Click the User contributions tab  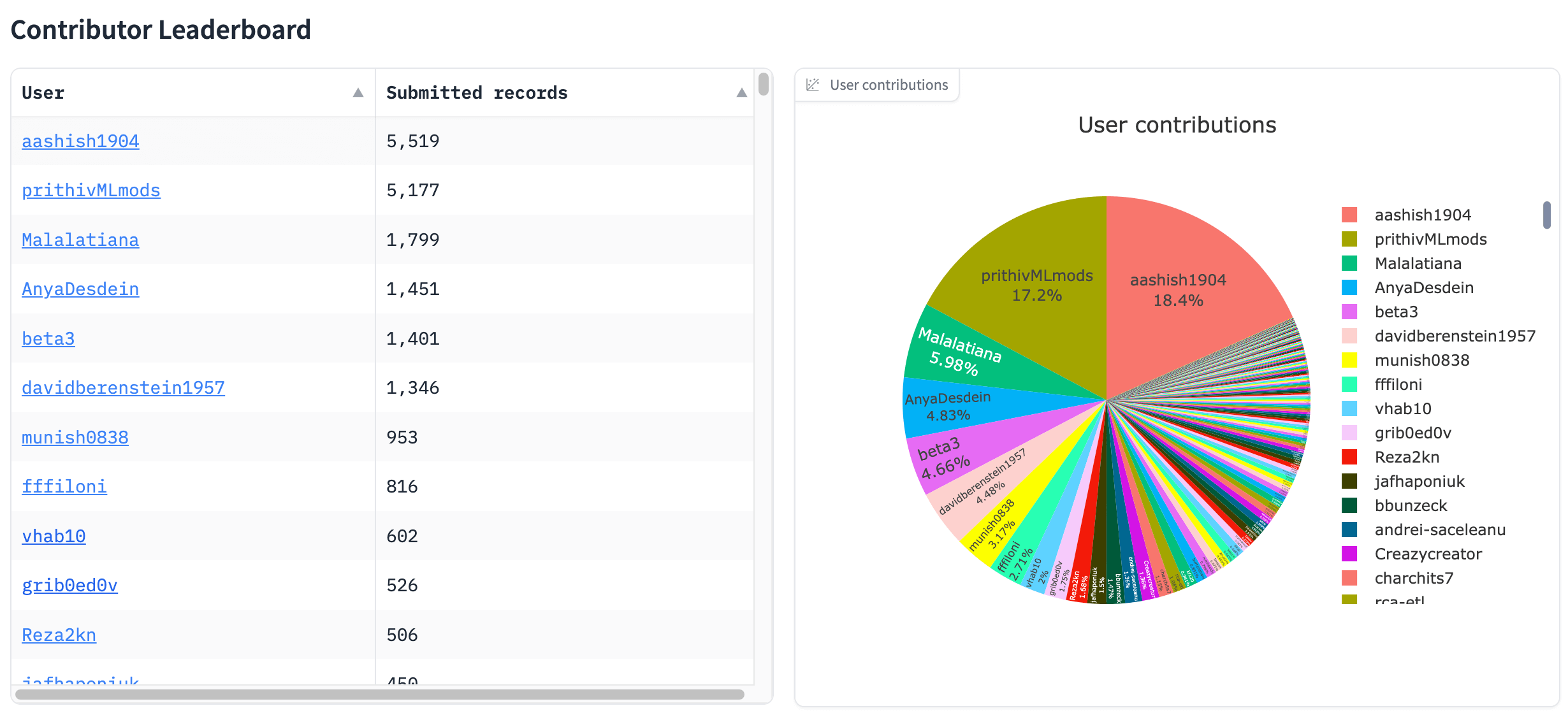tap(879, 85)
